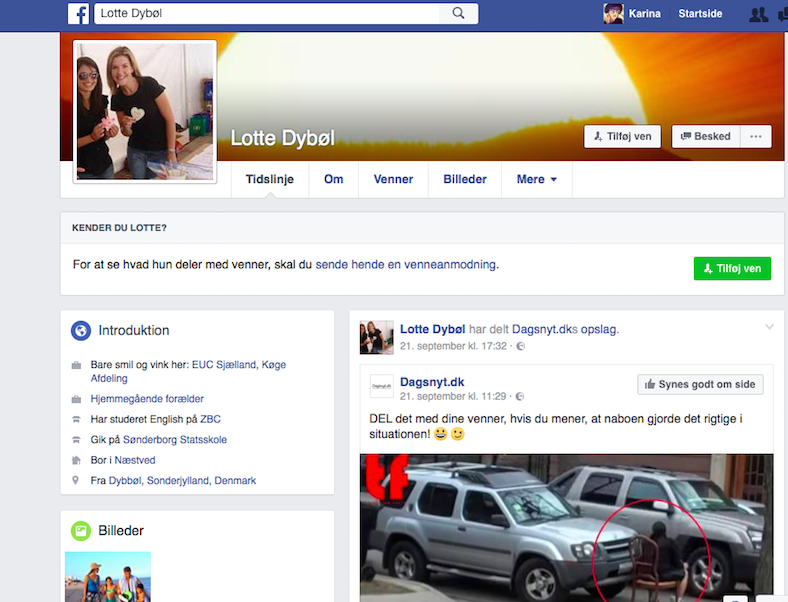This screenshot has width=788, height=602.
Task: Open the Venner tab
Action: click(x=393, y=179)
